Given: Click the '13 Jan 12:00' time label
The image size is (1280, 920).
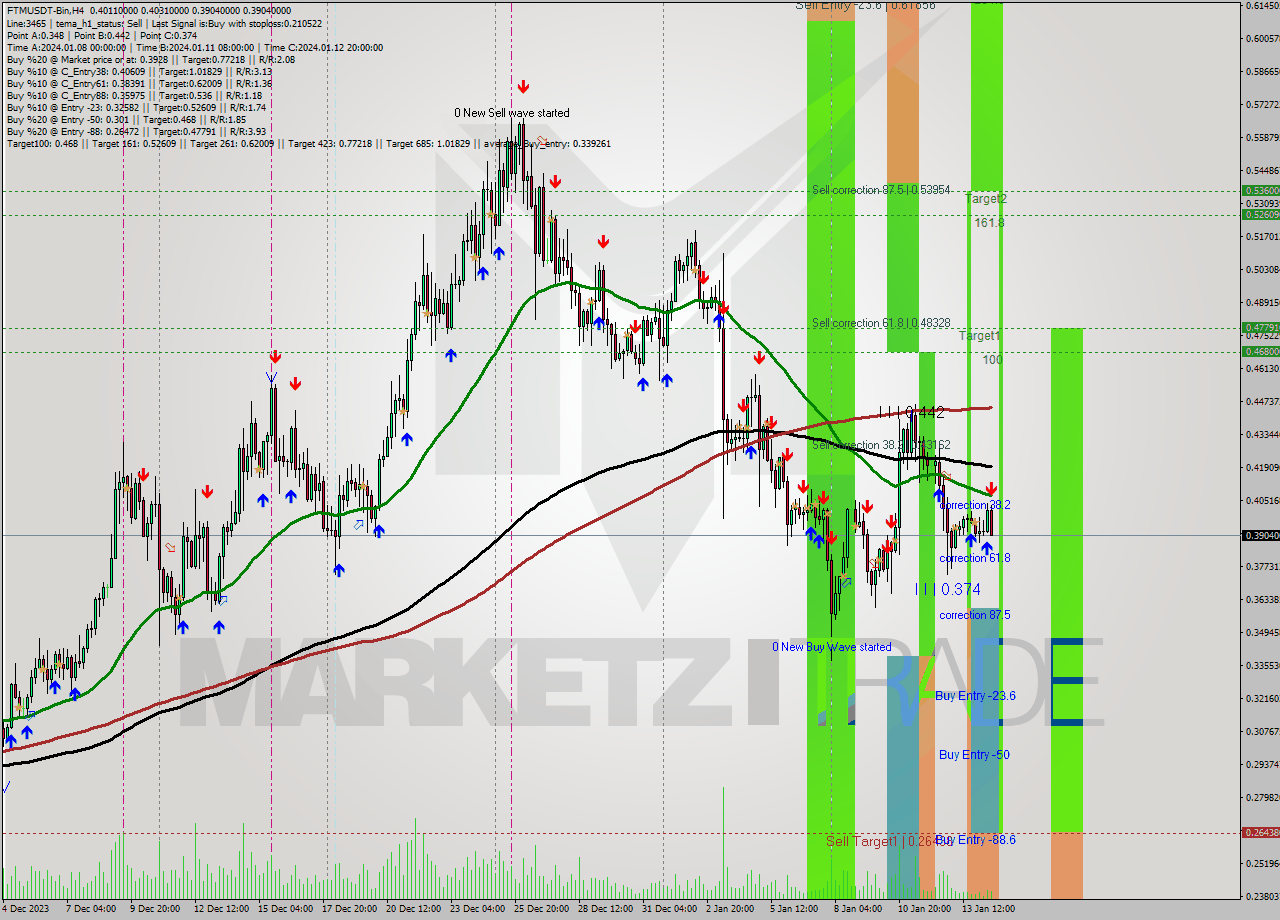Looking at the screenshot, I should 990,909.
